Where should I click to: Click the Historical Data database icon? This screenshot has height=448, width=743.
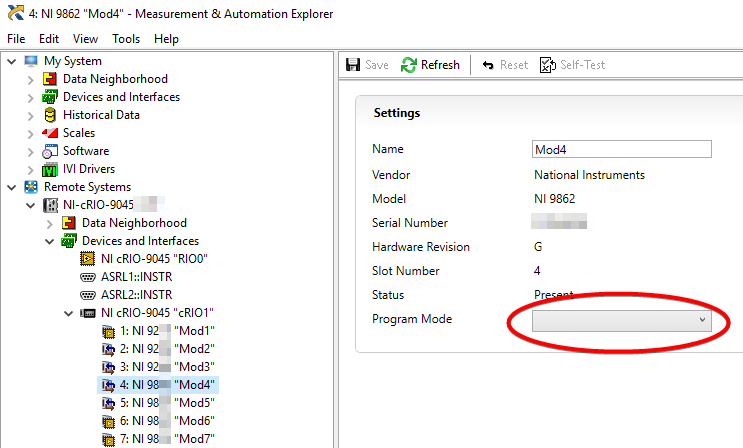pyautogui.click(x=50, y=115)
